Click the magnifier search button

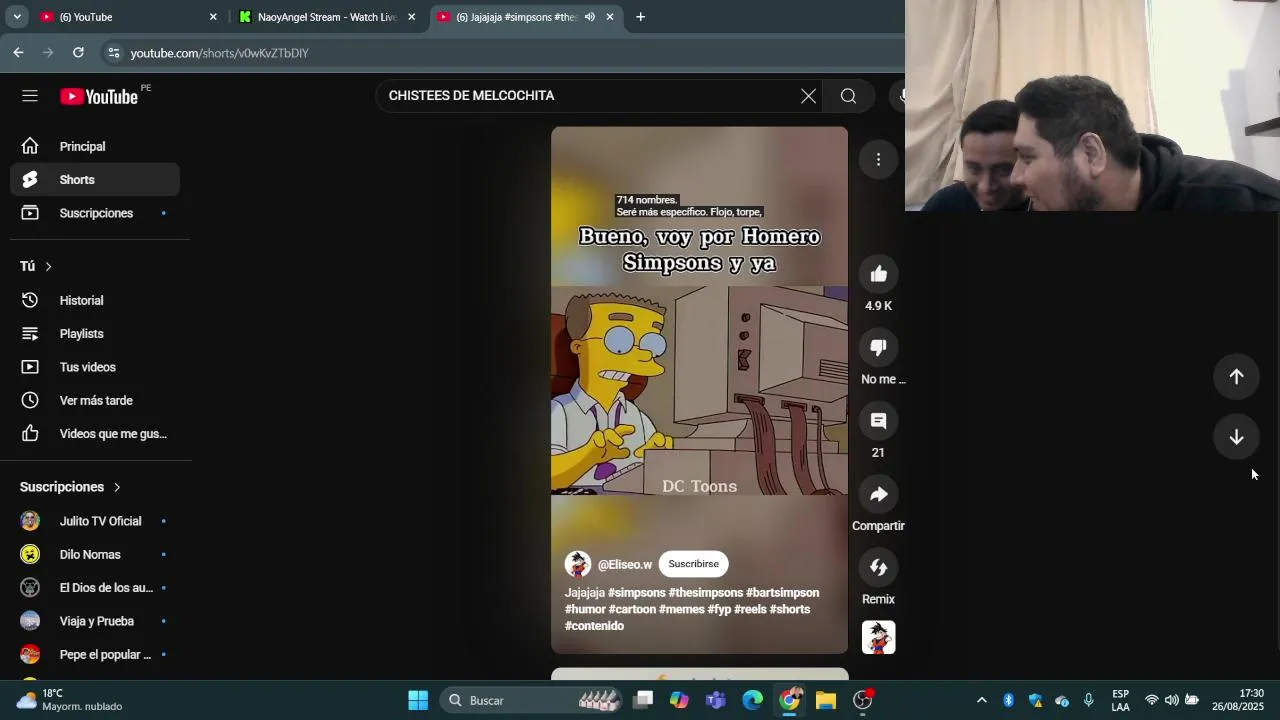tap(848, 96)
